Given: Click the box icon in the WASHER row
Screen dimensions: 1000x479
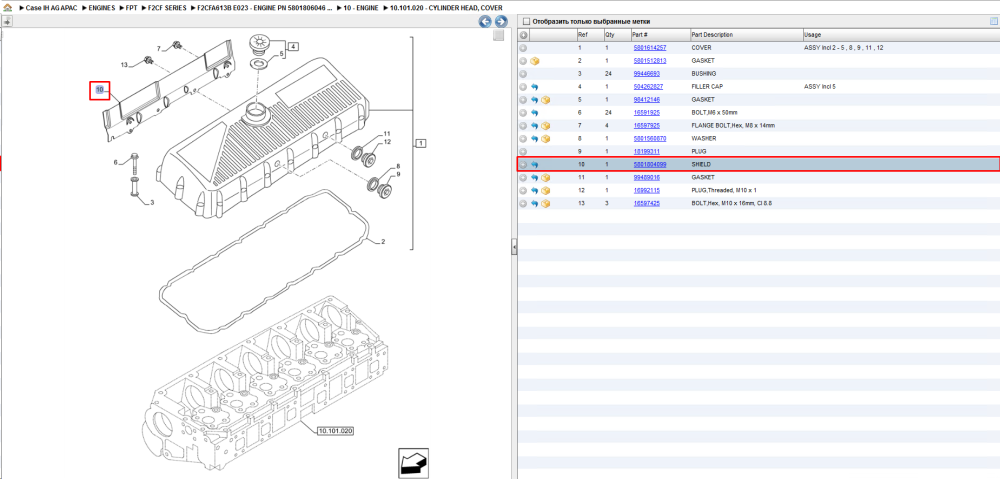Looking at the screenshot, I should [x=546, y=139].
